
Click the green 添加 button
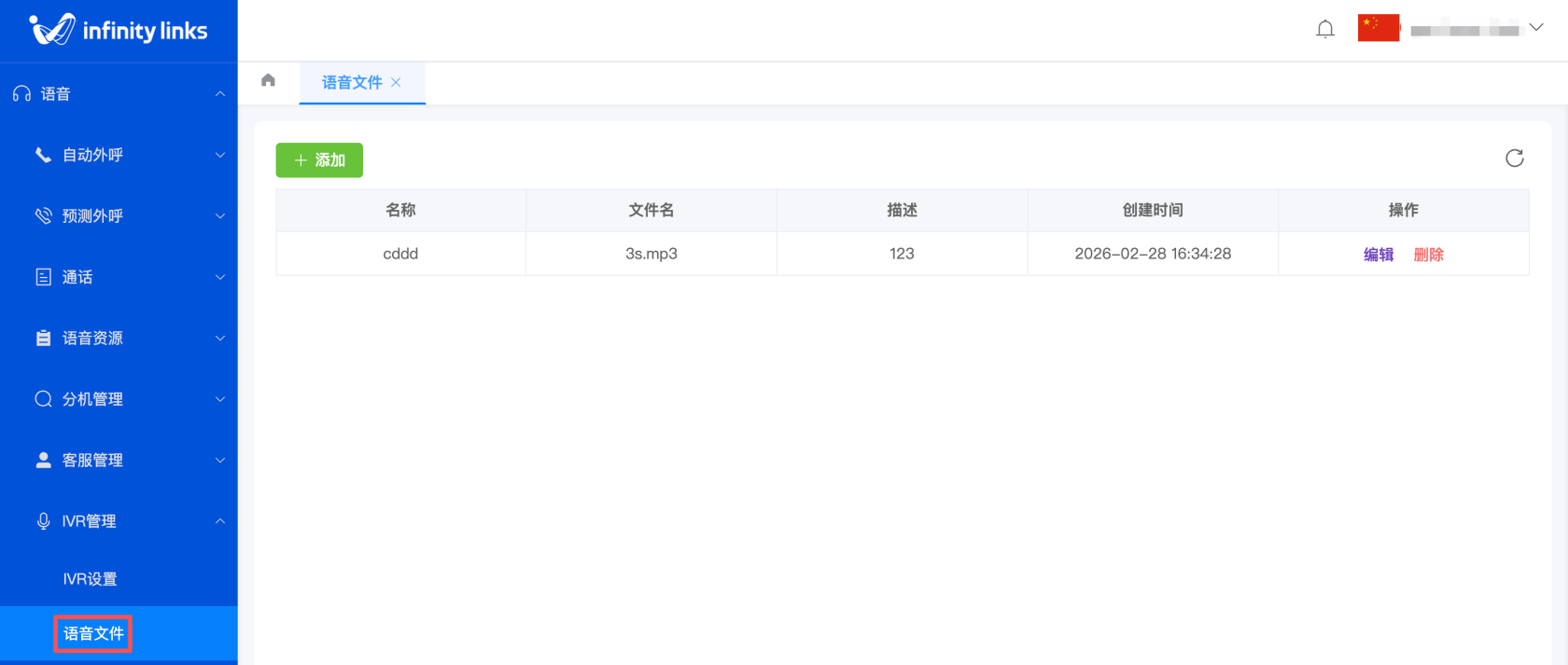(x=319, y=160)
